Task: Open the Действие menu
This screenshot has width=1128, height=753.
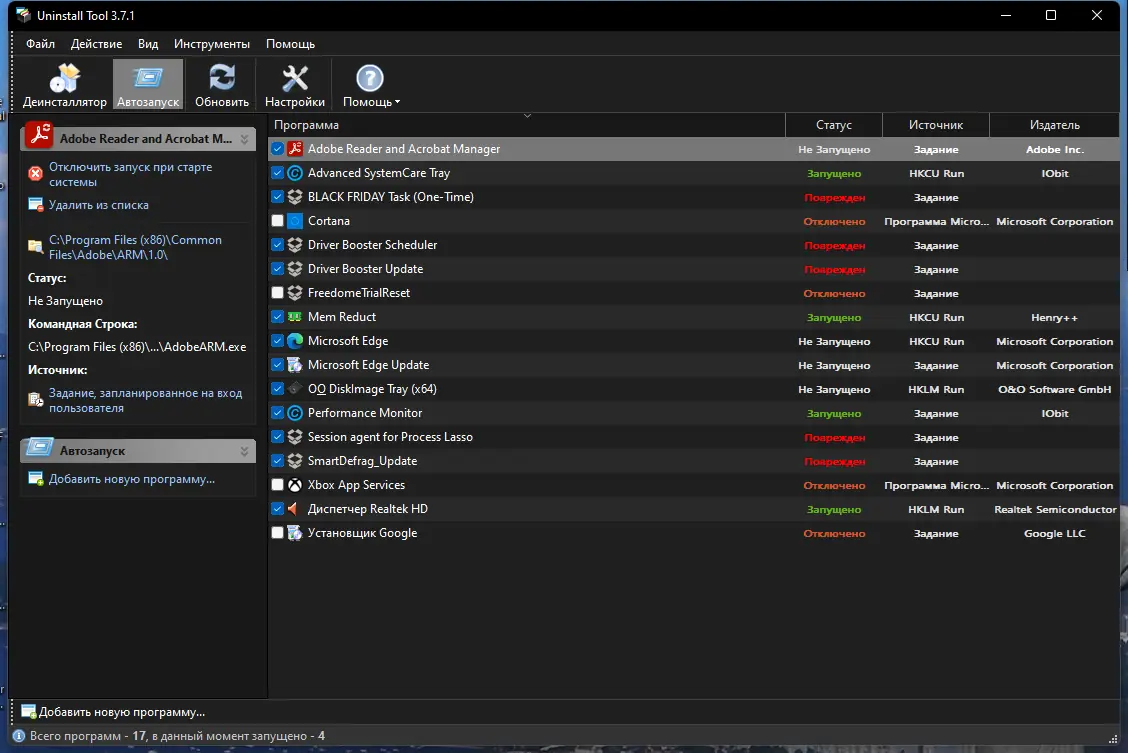Action: pyautogui.click(x=96, y=44)
